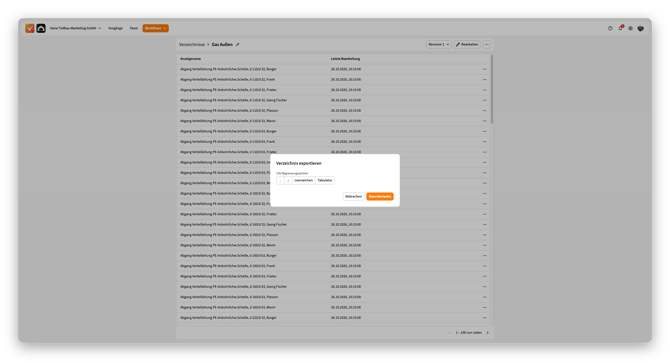Click the 1 - 100 von vielen page text
Viewport: 670px width, 363px height.
[x=468, y=333]
